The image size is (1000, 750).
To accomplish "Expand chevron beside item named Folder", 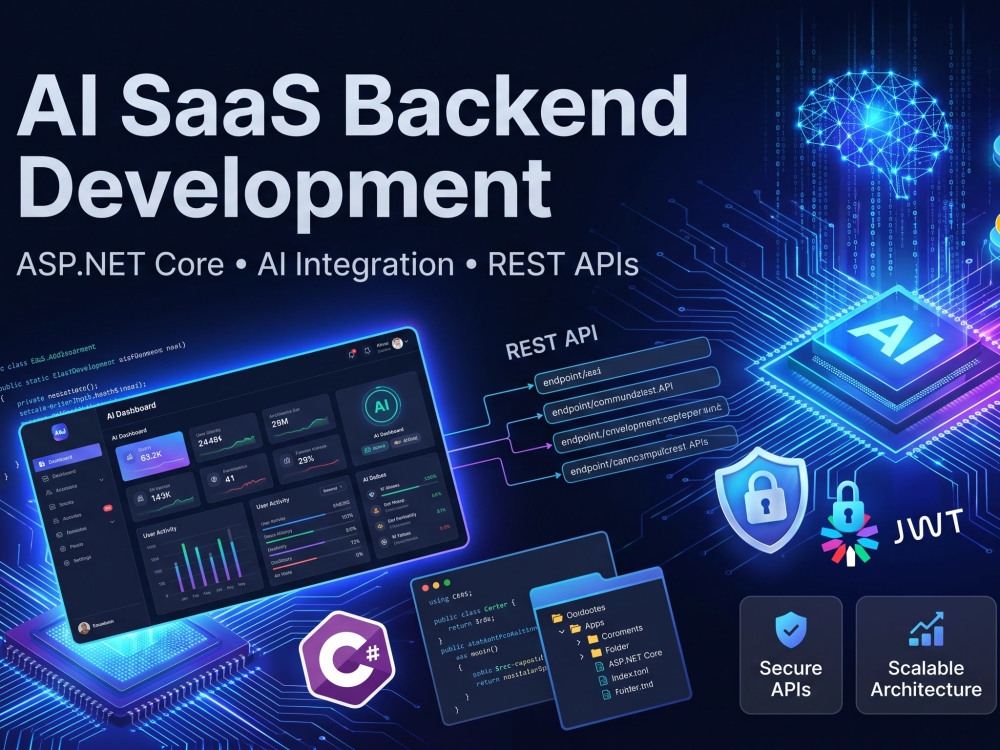I will (x=582, y=655).
